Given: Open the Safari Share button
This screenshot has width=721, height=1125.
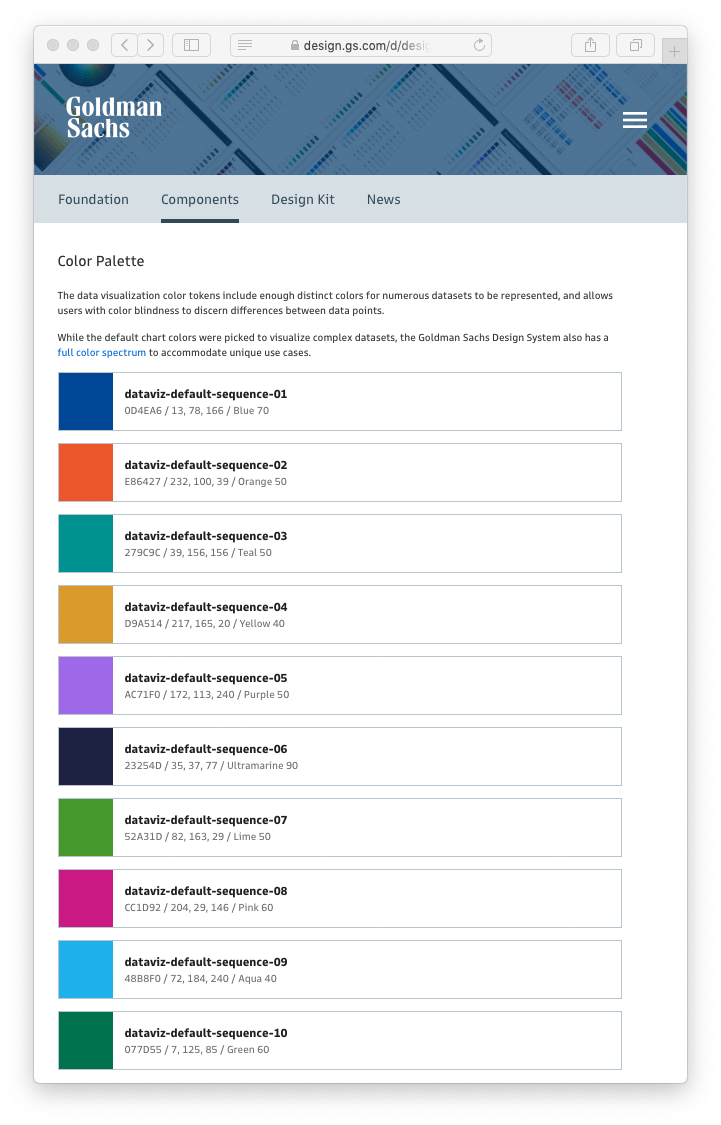Looking at the screenshot, I should [590, 45].
